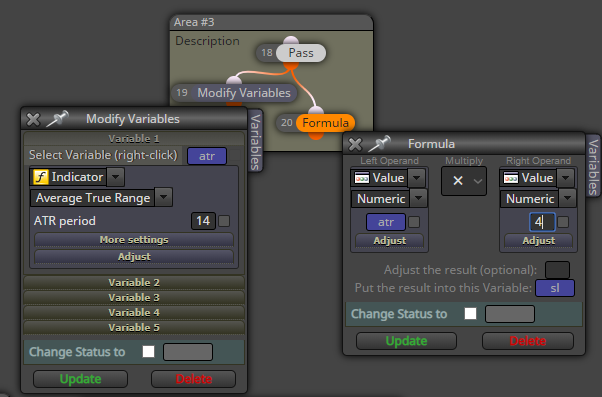Expand the Variable 5 section

coord(134,328)
